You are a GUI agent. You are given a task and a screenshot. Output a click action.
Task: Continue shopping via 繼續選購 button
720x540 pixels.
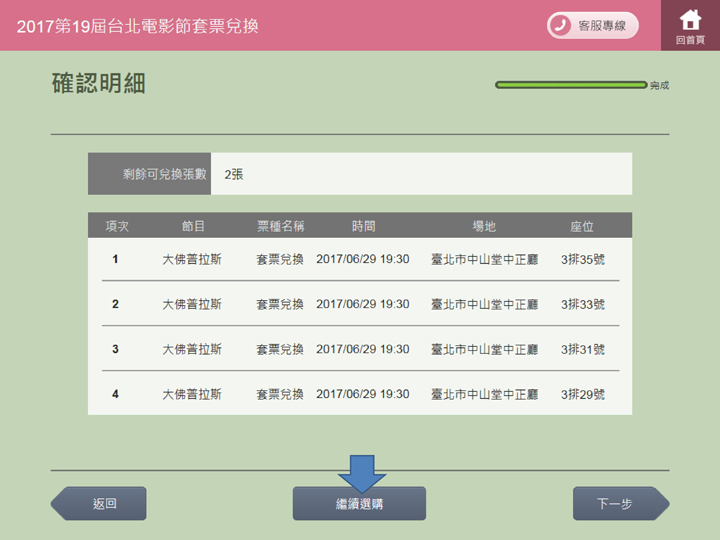(x=359, y=504)
